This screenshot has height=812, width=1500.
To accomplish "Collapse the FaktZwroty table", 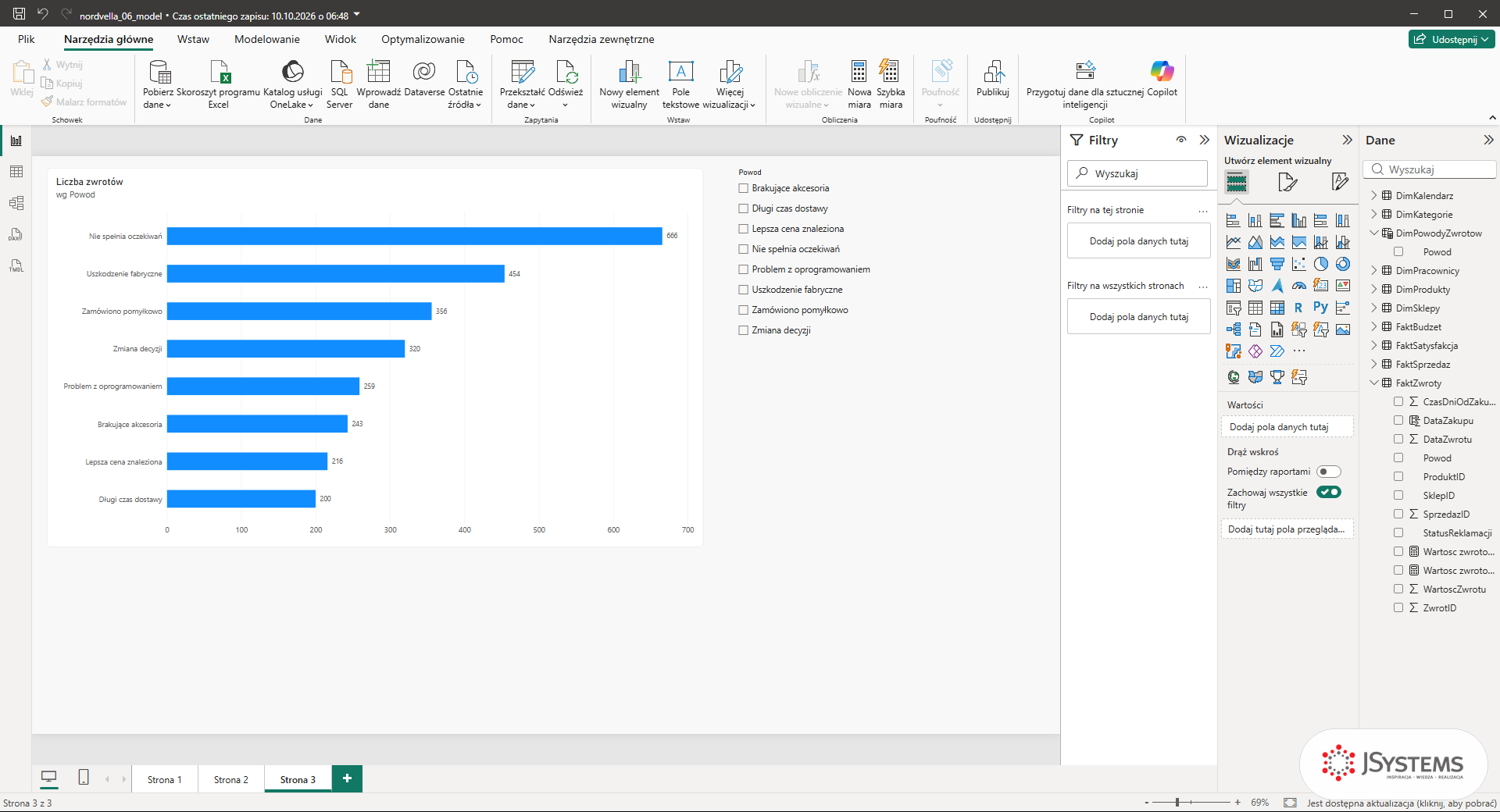I will pyautogui.click(x=1374, y=383).
